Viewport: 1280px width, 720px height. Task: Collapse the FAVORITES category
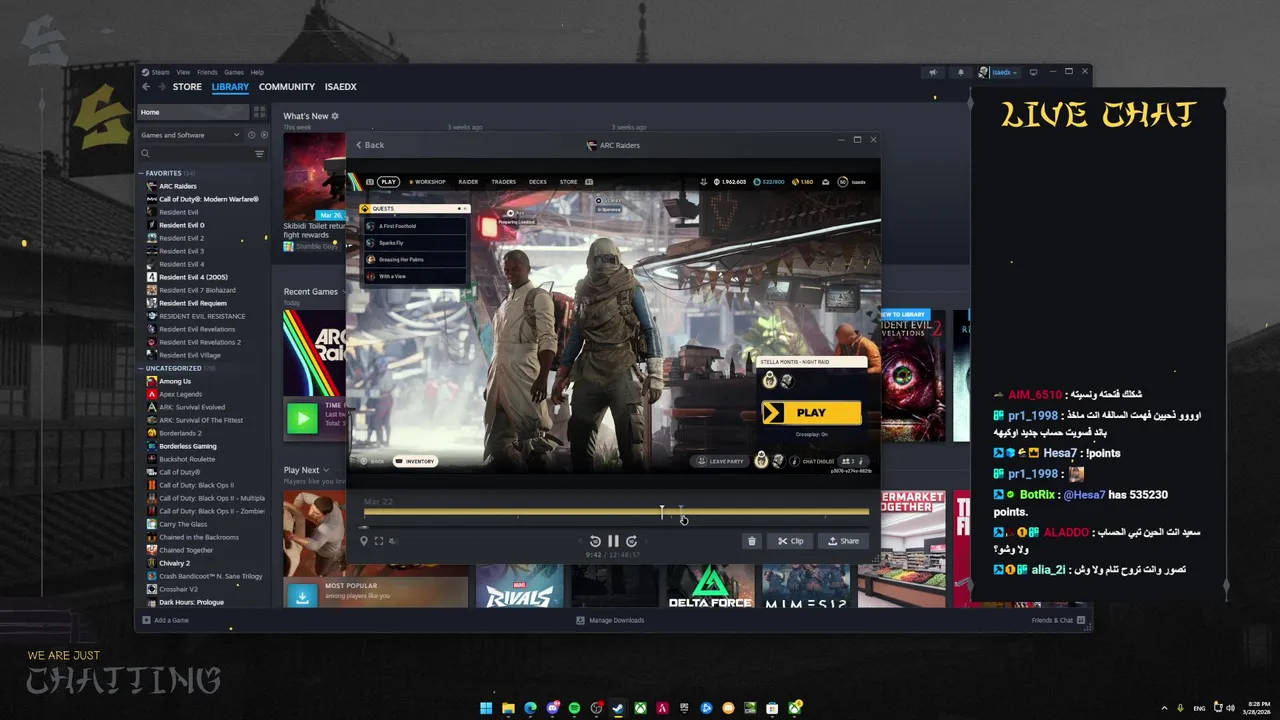tap(141, 173)
